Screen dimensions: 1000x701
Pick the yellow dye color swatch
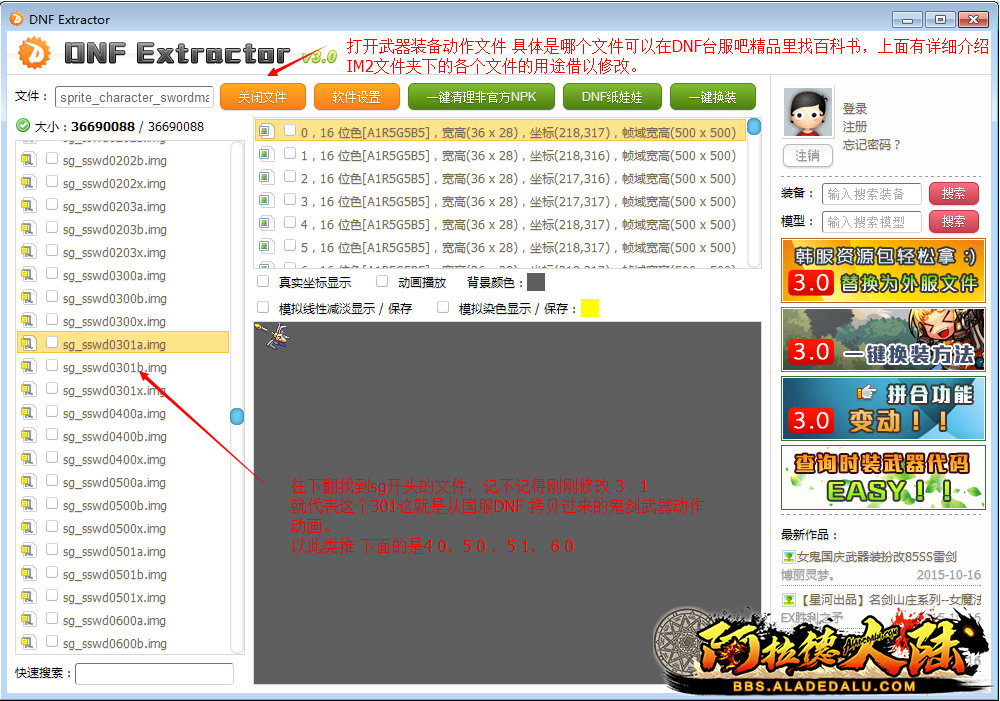coord(590,308)
